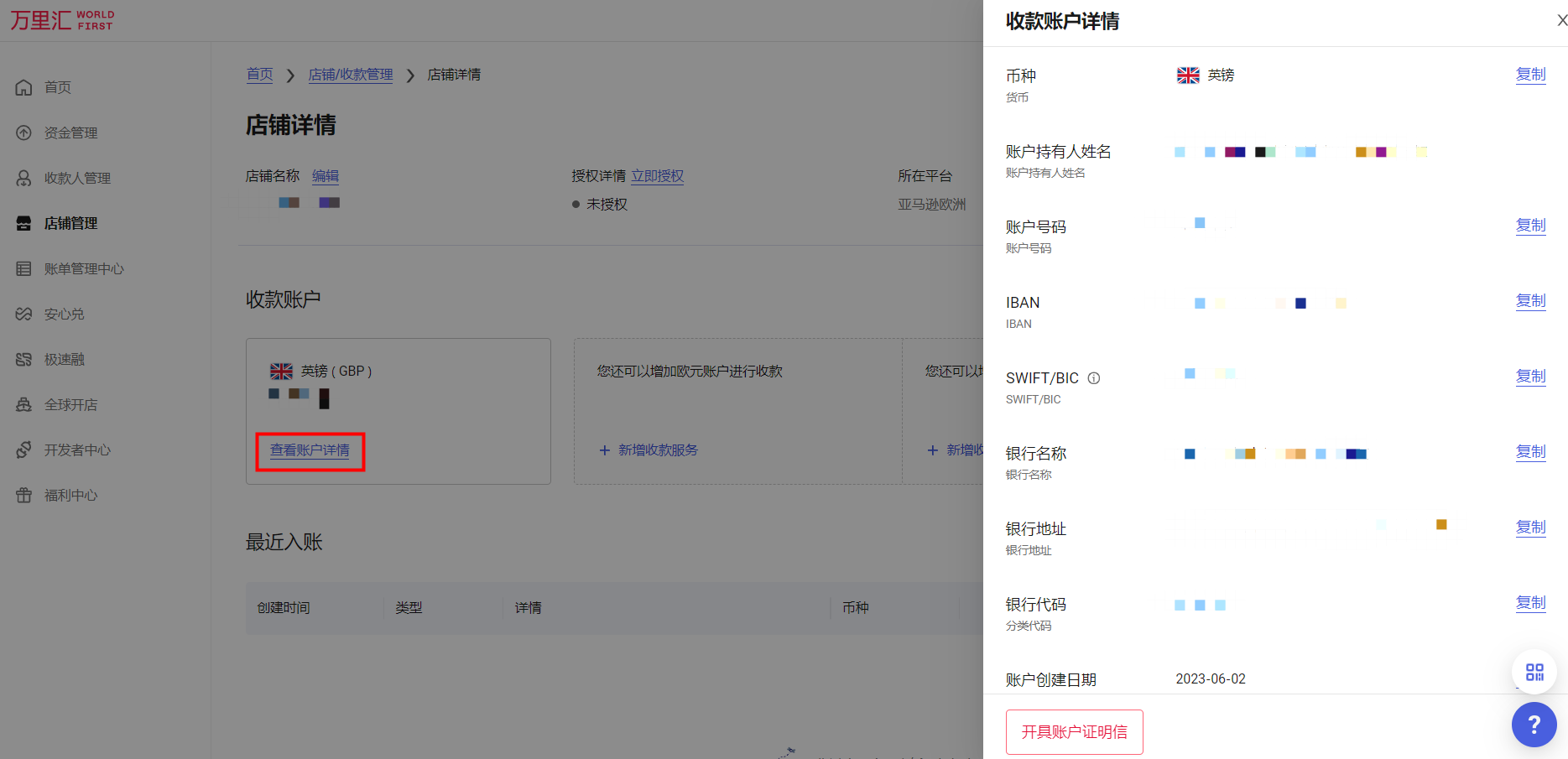Image resolution: width=1568 pixels, height=759 pixels.
Task: Open the 首页 home icon in sidebar
Action: [23, 86]
